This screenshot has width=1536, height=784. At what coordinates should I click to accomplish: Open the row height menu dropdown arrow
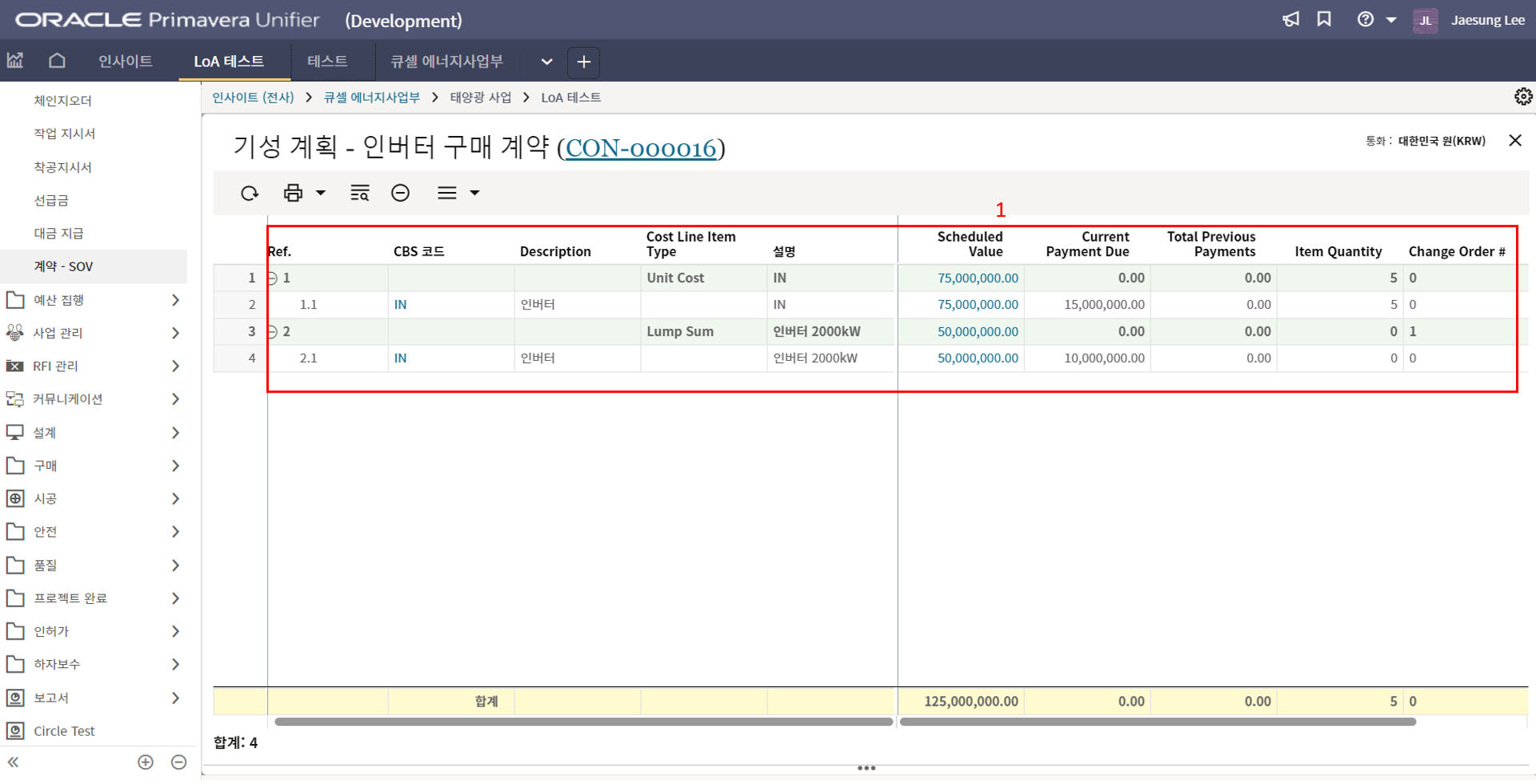click(x=474, y=193)
